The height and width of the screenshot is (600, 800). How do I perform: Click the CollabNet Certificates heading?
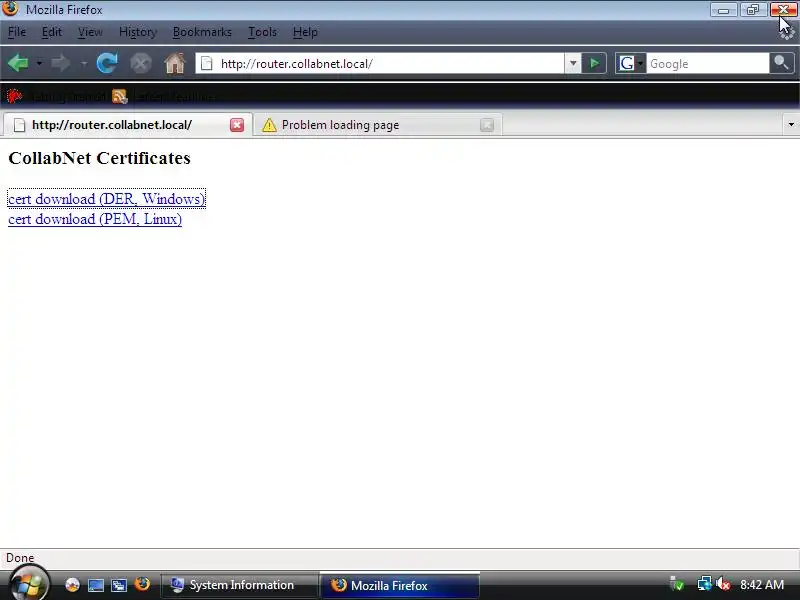[x=99, y=158]
